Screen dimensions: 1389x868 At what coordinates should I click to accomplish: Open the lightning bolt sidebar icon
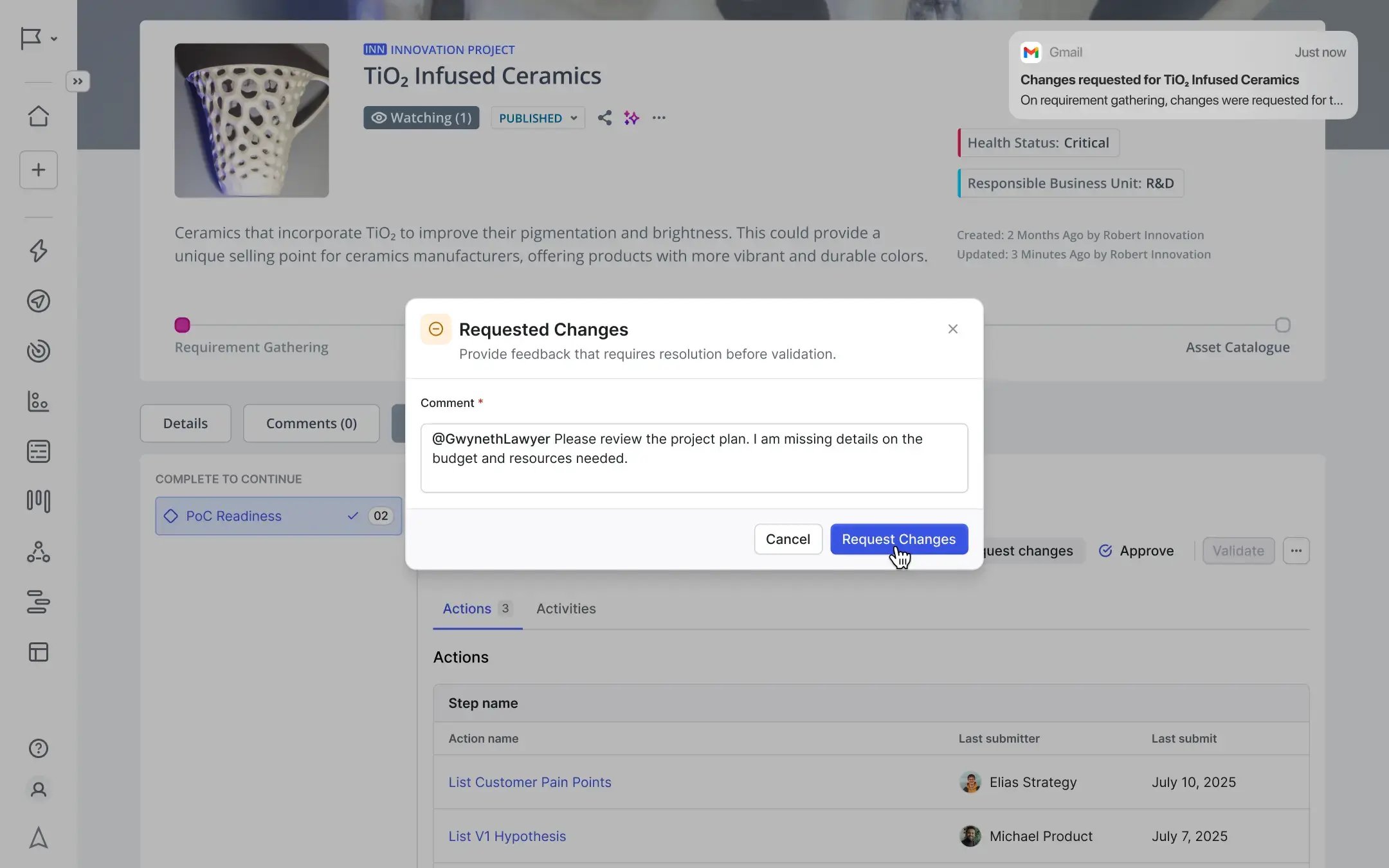pyautogui.click(x=39, y=251)
